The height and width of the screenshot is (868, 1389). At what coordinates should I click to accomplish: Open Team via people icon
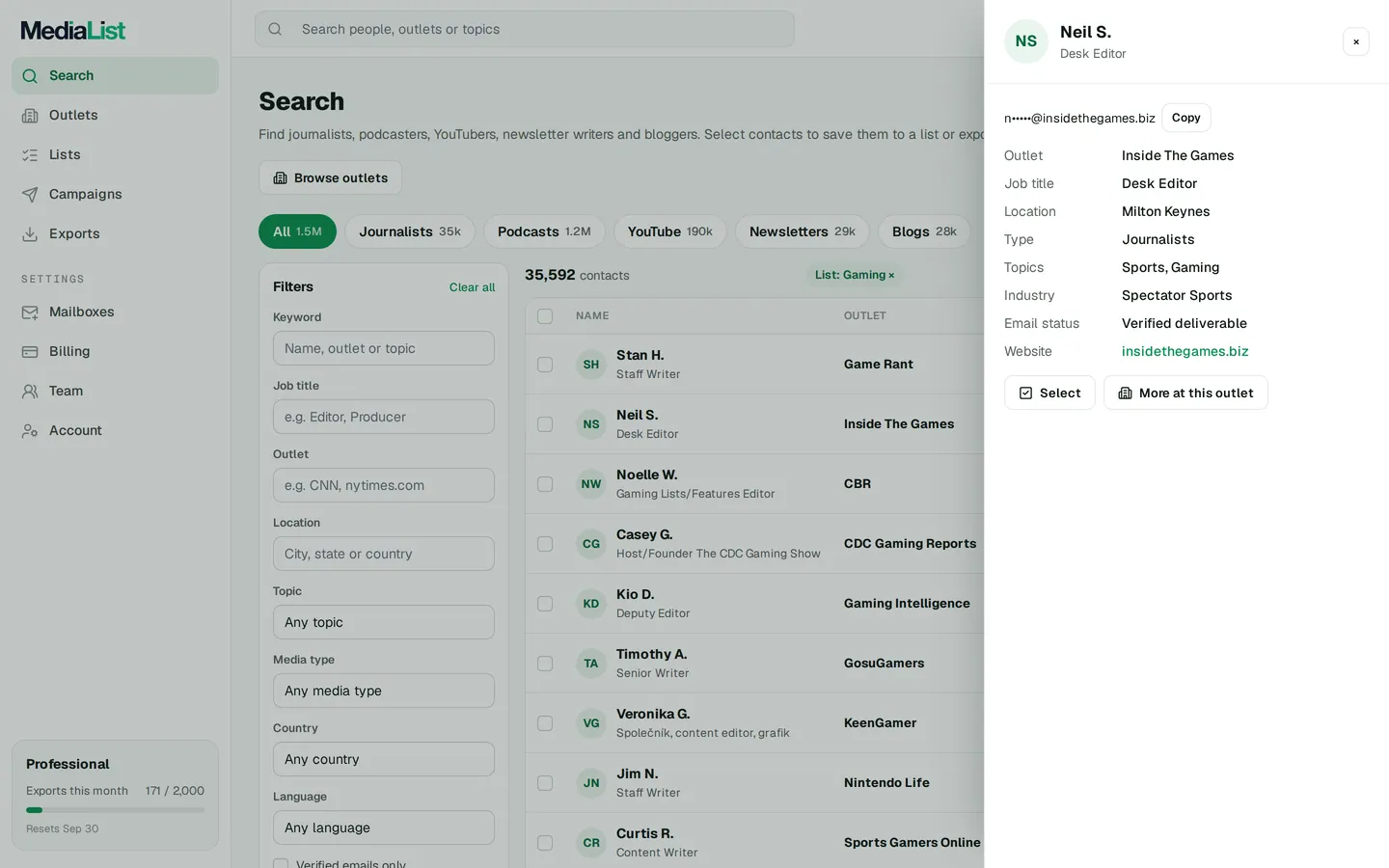tap(30, 392)
